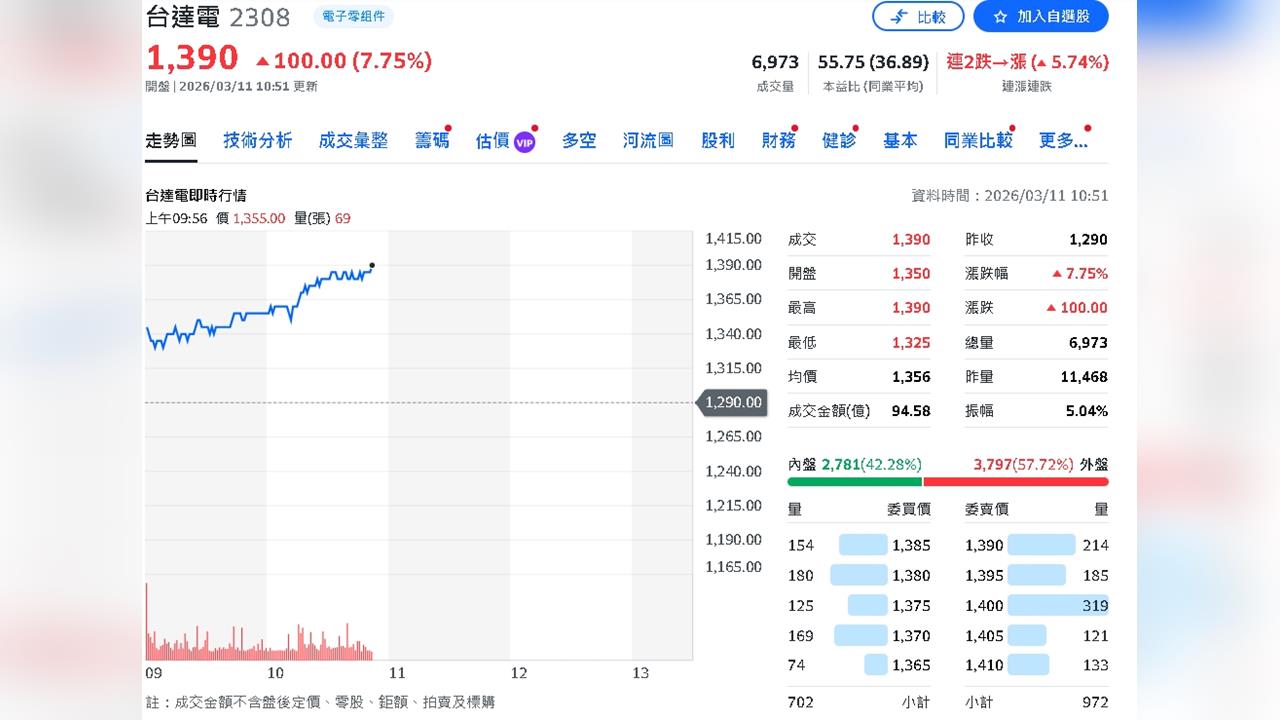The width and height of the screenshot is (1280, 720).
Task: Click the 走勢圖 tab
Action: (x=172, y=141)
